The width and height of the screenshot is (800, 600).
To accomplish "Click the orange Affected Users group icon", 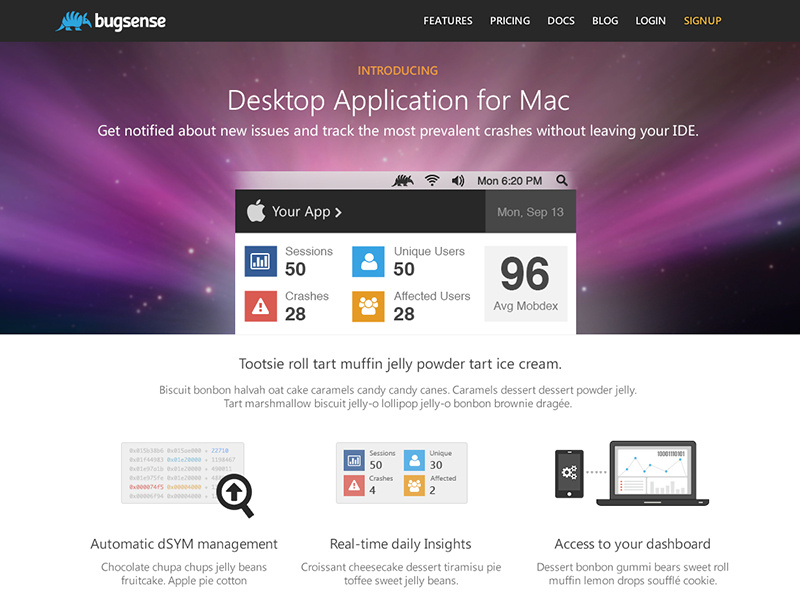I will (370, 306).
